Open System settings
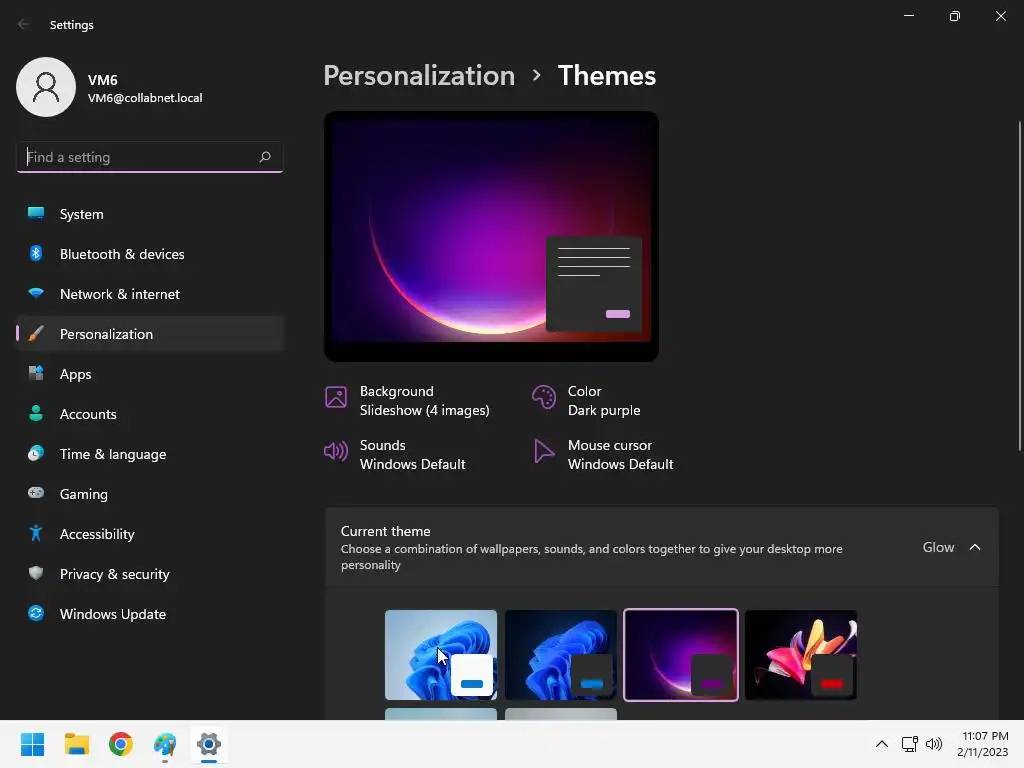Screen dimensions: 1024x768 tap(150, 214)
